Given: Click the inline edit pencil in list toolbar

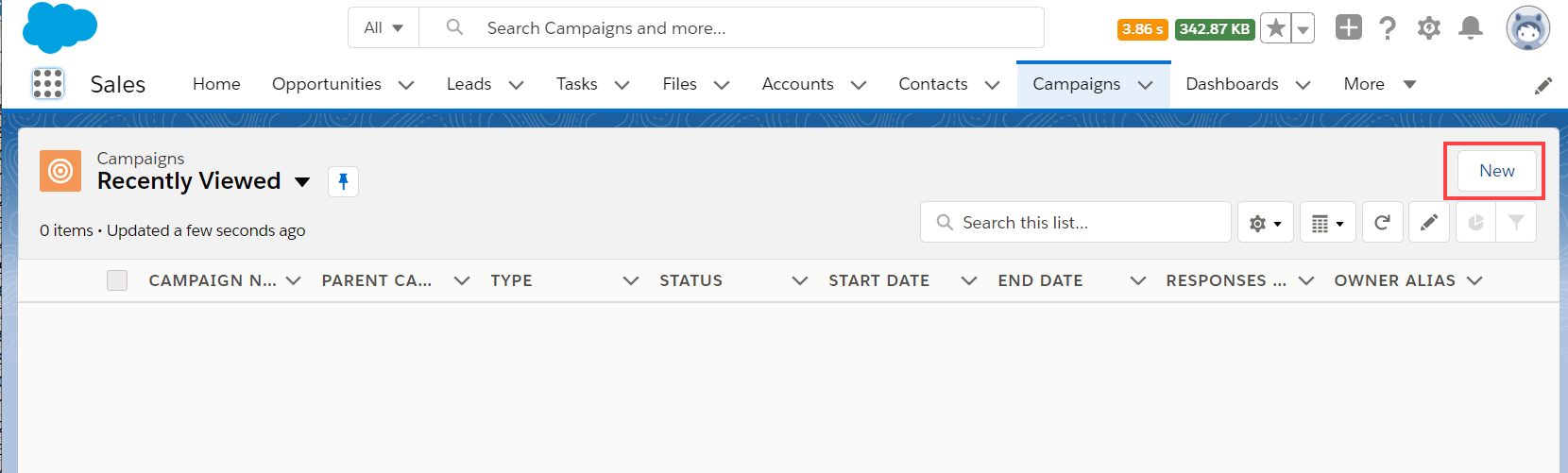Looking at the screenshot, I should pos(1429,223).
